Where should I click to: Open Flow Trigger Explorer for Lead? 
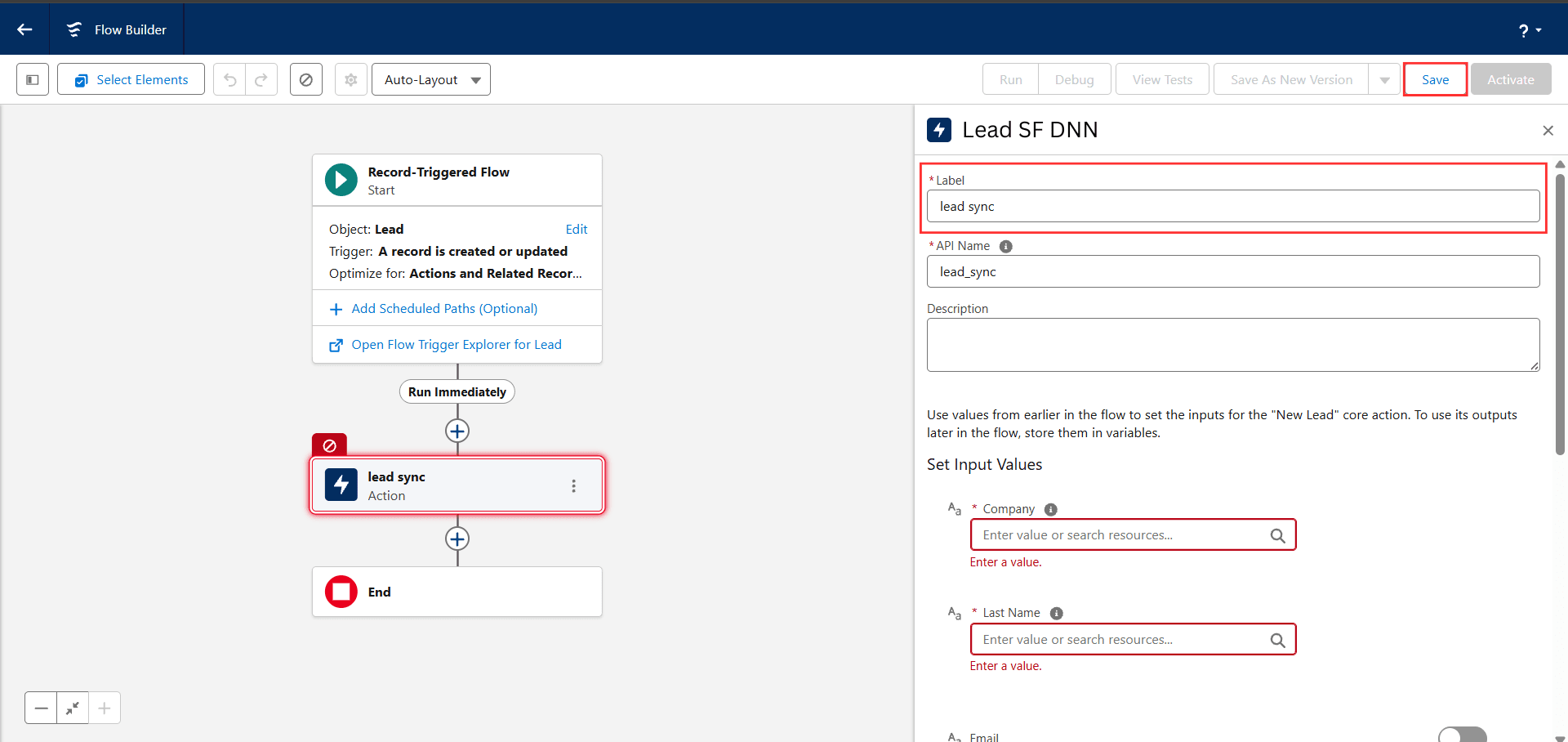click(457, 345)
